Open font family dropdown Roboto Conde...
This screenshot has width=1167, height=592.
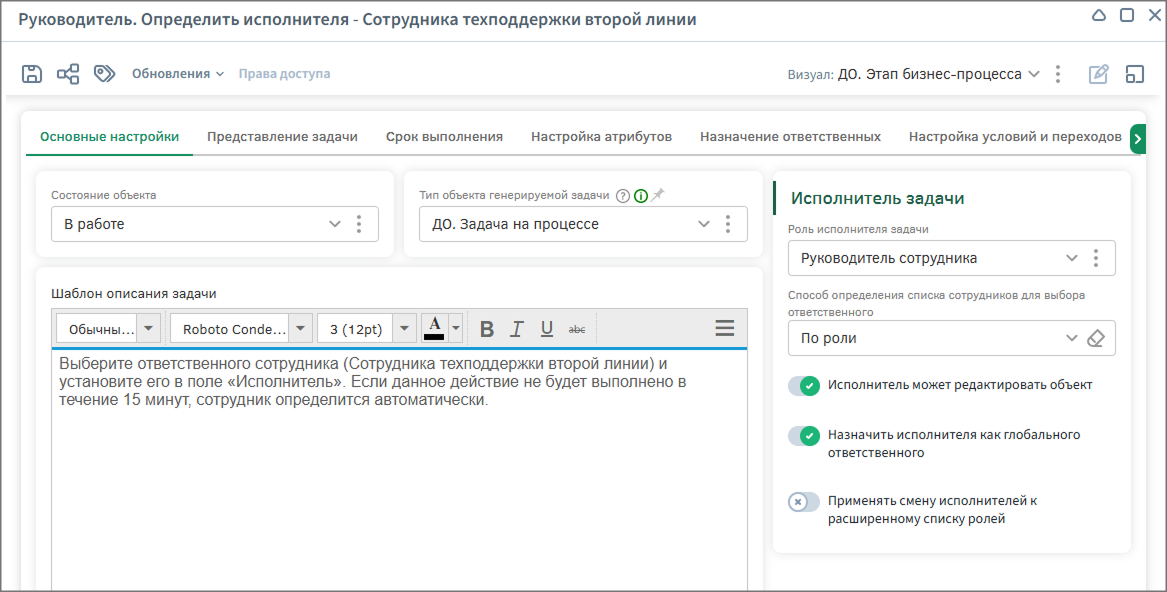241,328
